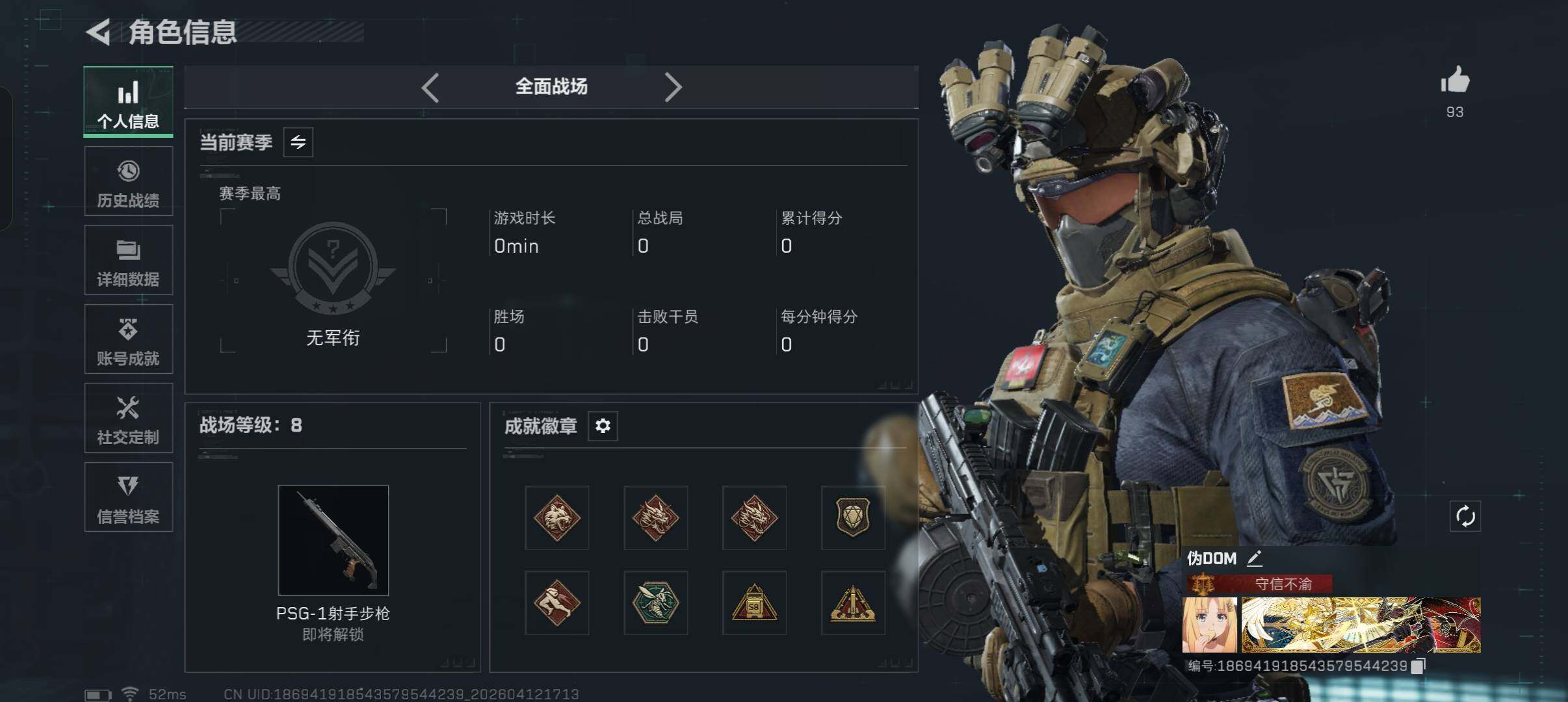Click the anime girl avatar picture
Screen dimensions: 1568x702
click(1210, 625)
